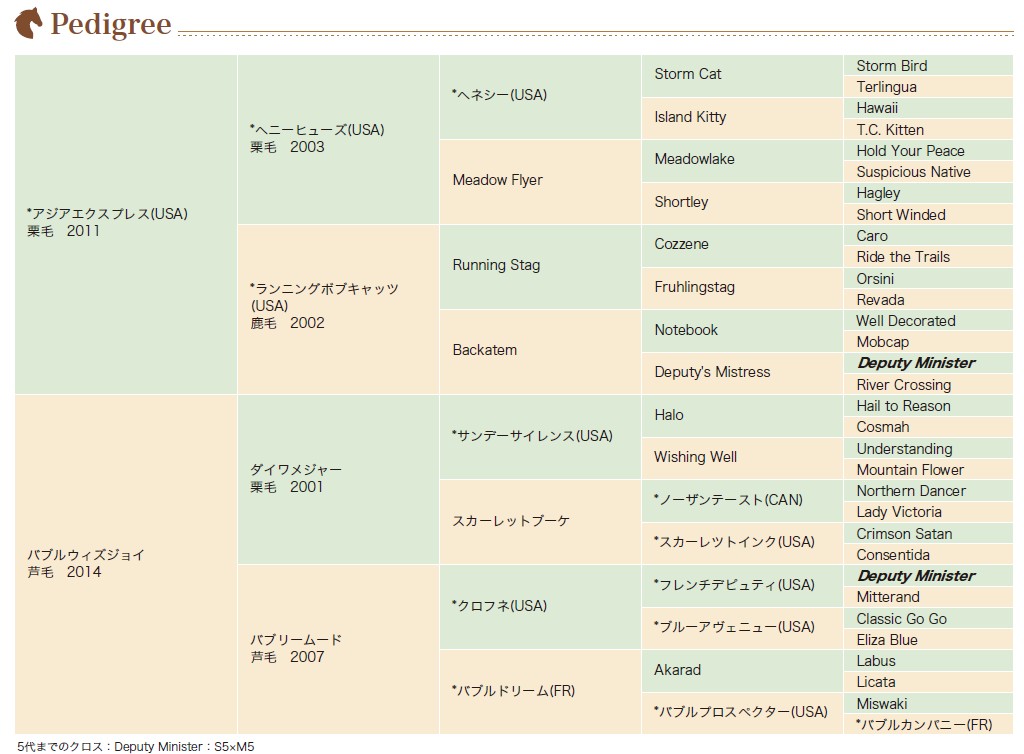Select the アジアエクスプレス(USA) sire cell
The image size is (1024, 754).
[x=126, y=224]
